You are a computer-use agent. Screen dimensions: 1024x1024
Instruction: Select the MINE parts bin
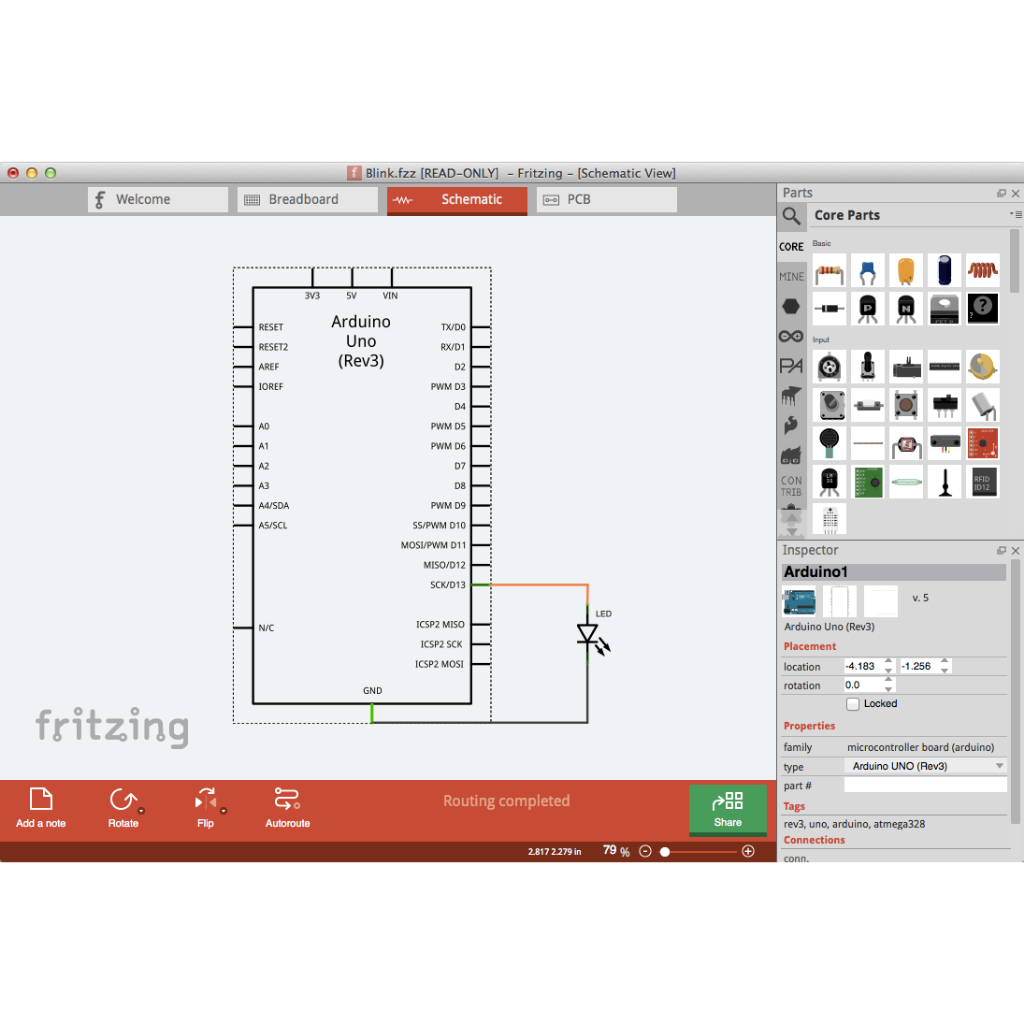click(791, 277)
